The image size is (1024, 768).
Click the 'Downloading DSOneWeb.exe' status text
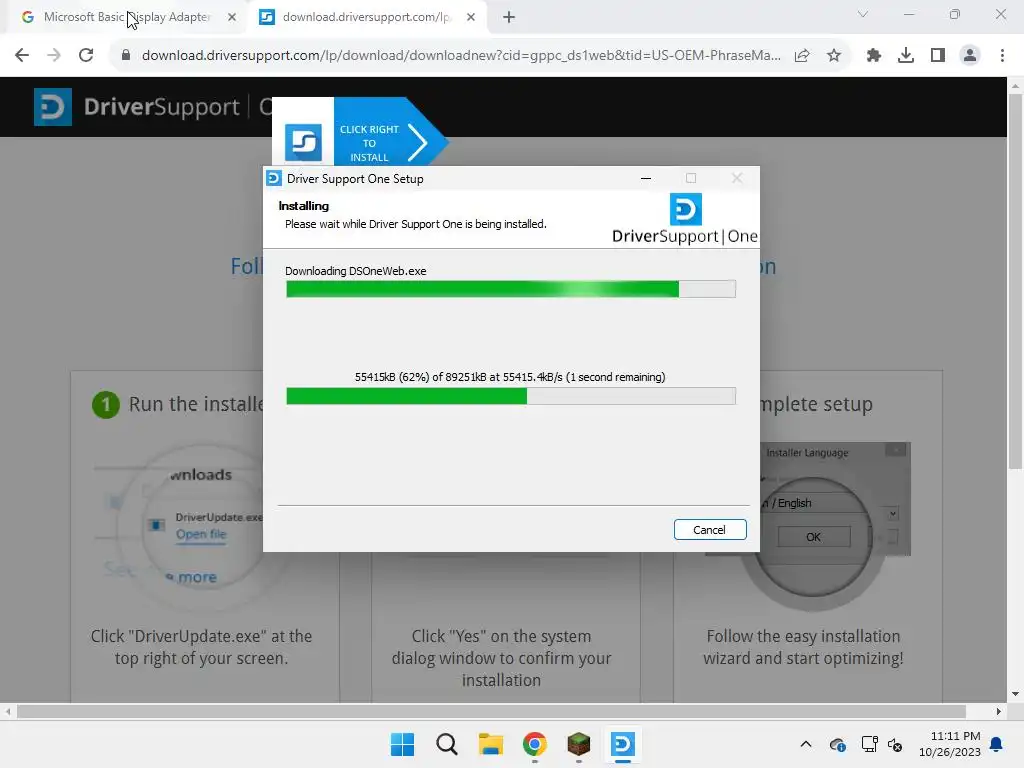(356, 271)
